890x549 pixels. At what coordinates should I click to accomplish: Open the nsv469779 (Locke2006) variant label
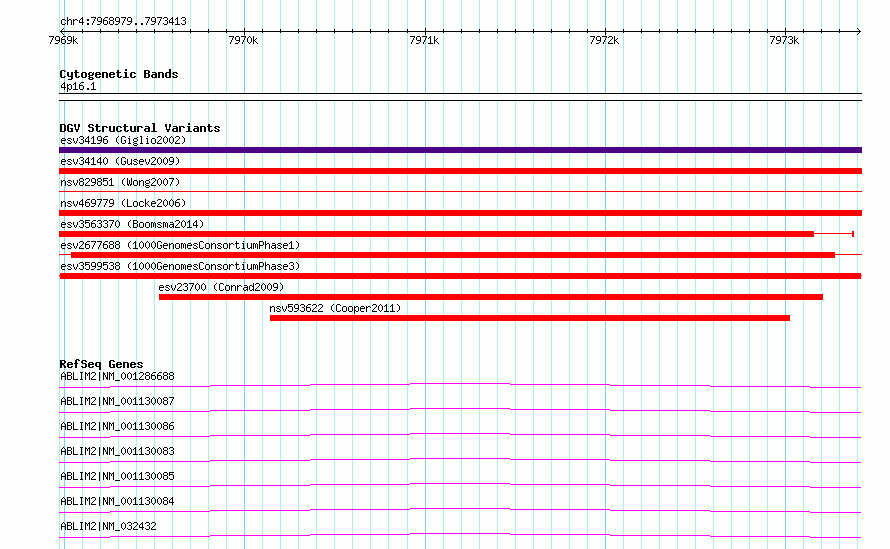coord(123,203)
